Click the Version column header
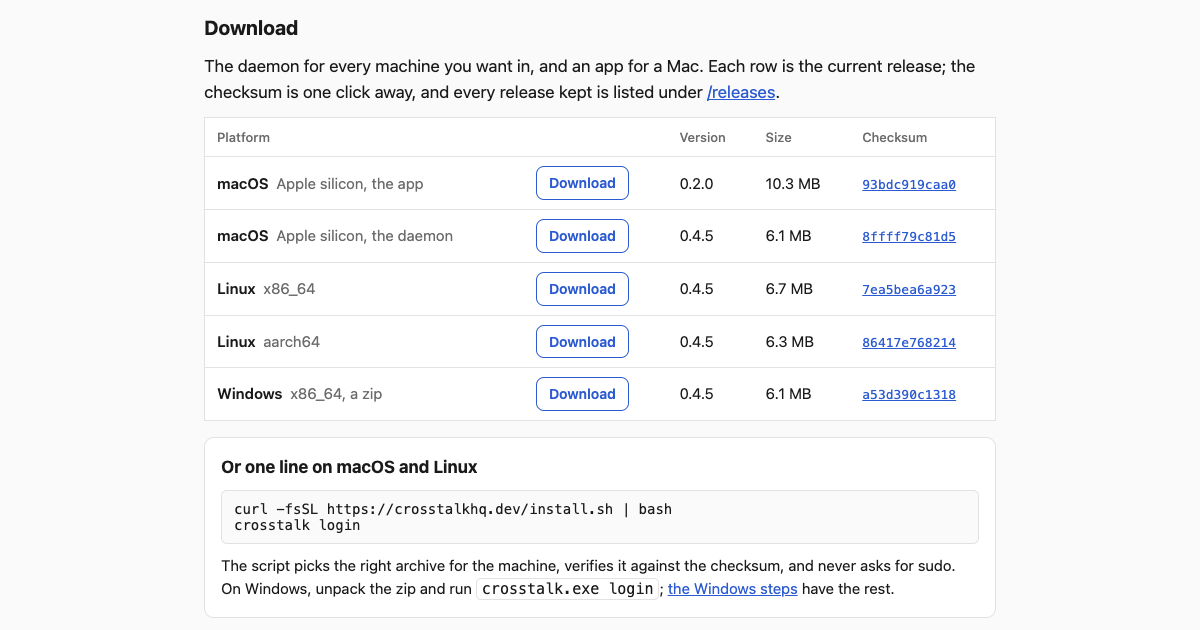The image size is (1200, 630). (x=703, y=137)
